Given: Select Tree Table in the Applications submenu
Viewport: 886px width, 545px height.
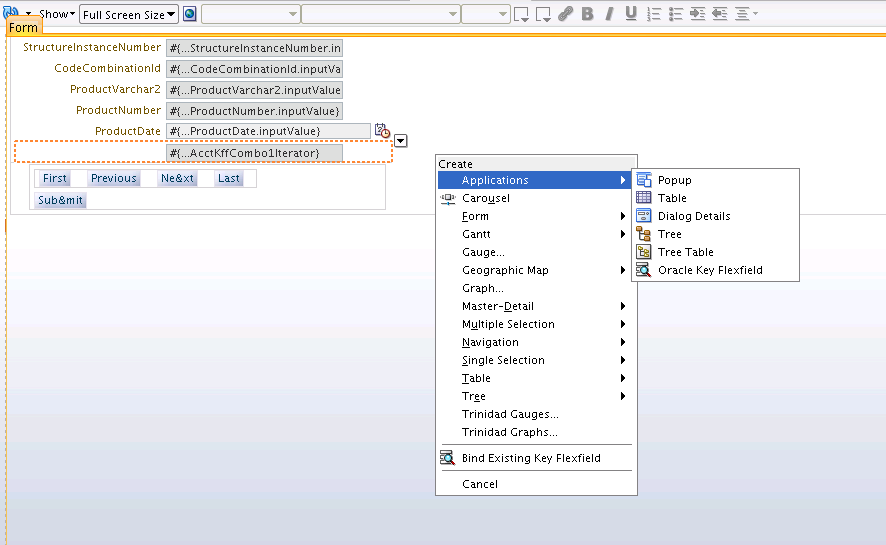Looking at the screenshot, I should tap(715, 252).
